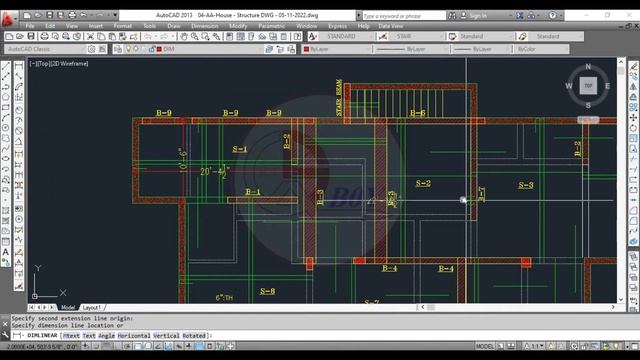This screenshot has height=360, width=640.
Task: Open the STANDARD text style dropdown
Action: [x=347, y=36]
